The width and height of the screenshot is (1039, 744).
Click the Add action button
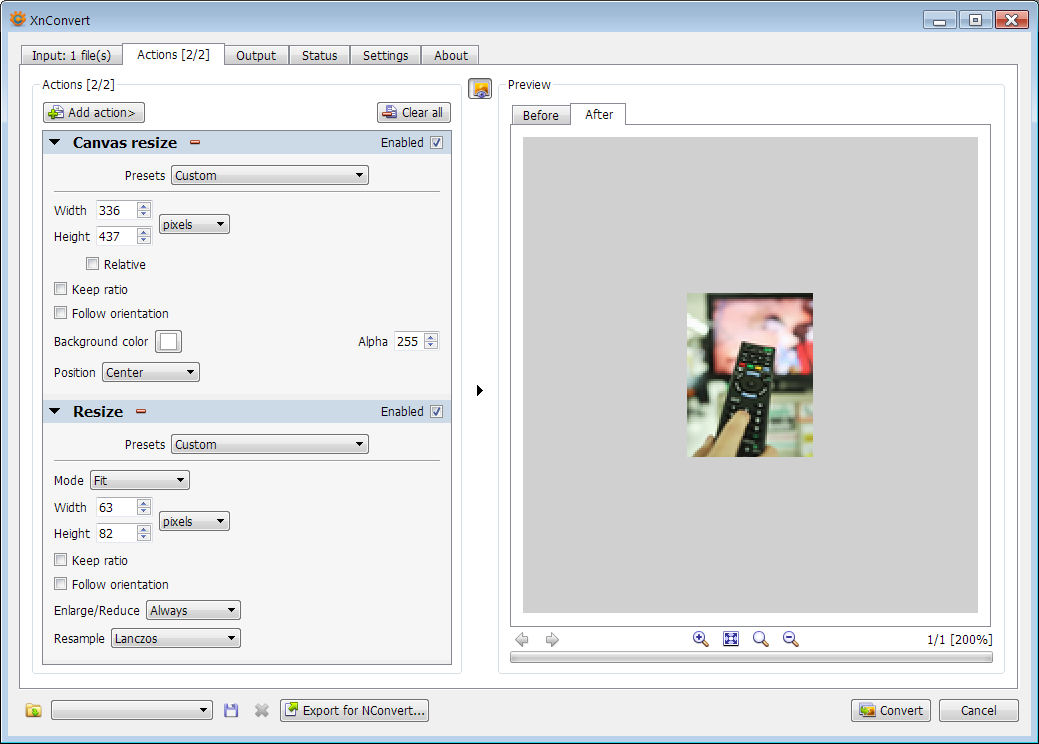point(94,113)
